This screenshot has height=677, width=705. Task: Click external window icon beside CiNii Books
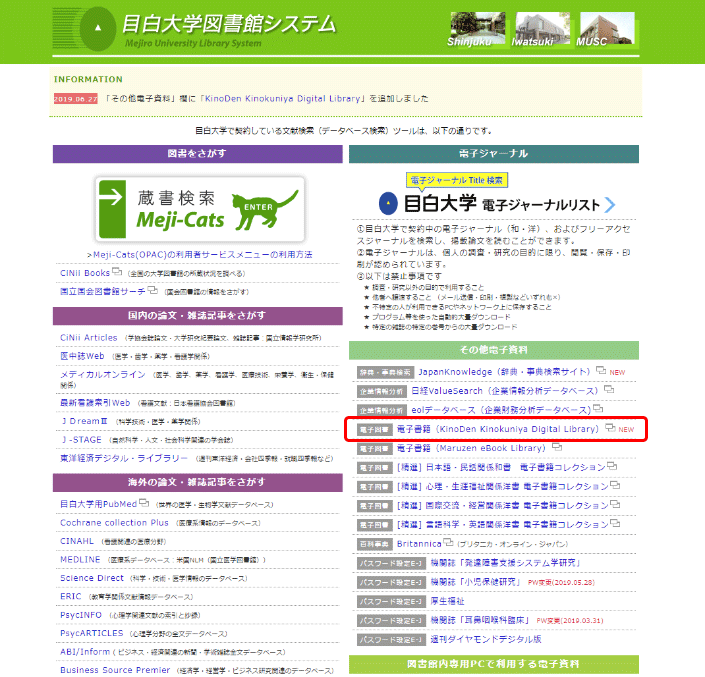point(117,272)
